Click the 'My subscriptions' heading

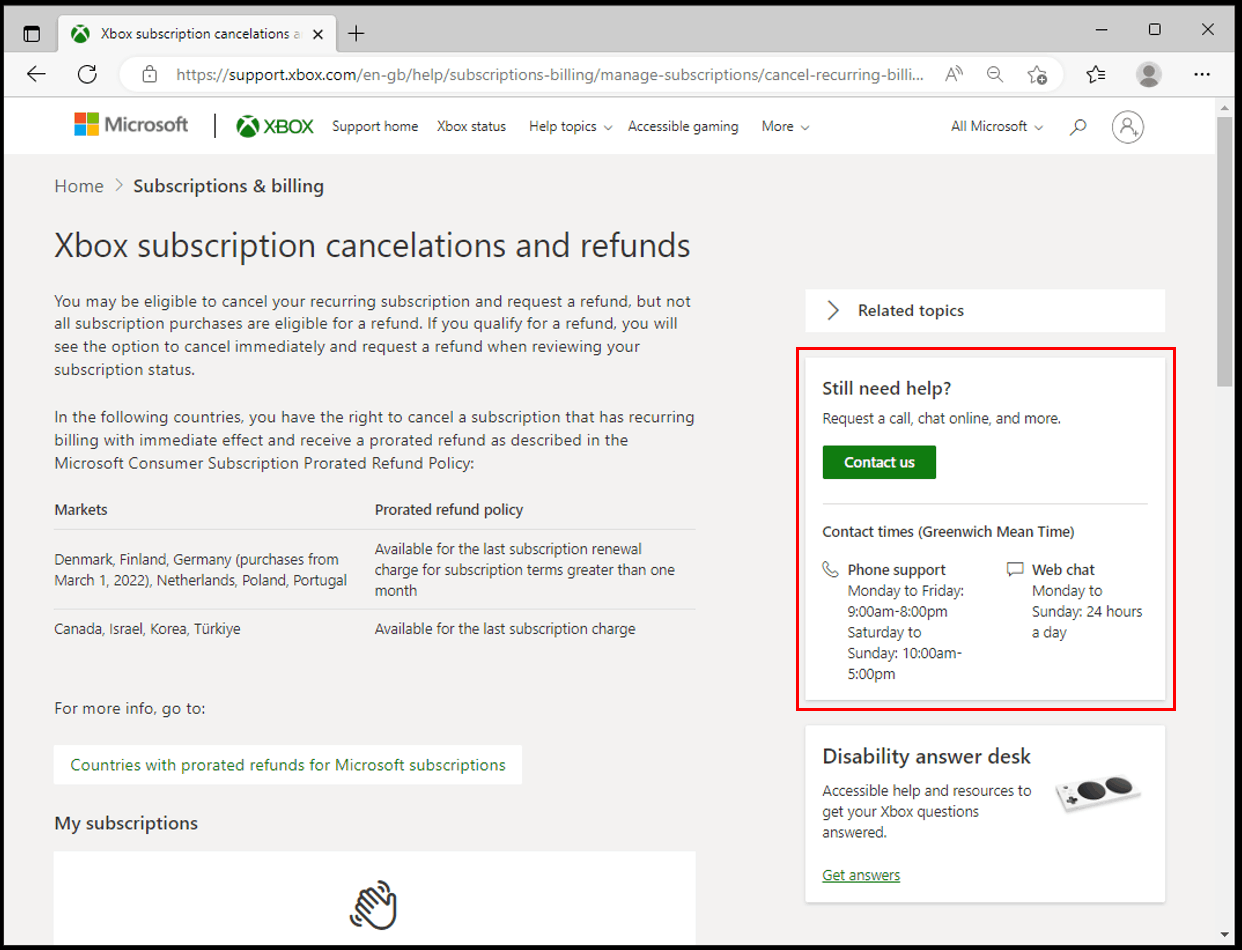tap(126, 823)
